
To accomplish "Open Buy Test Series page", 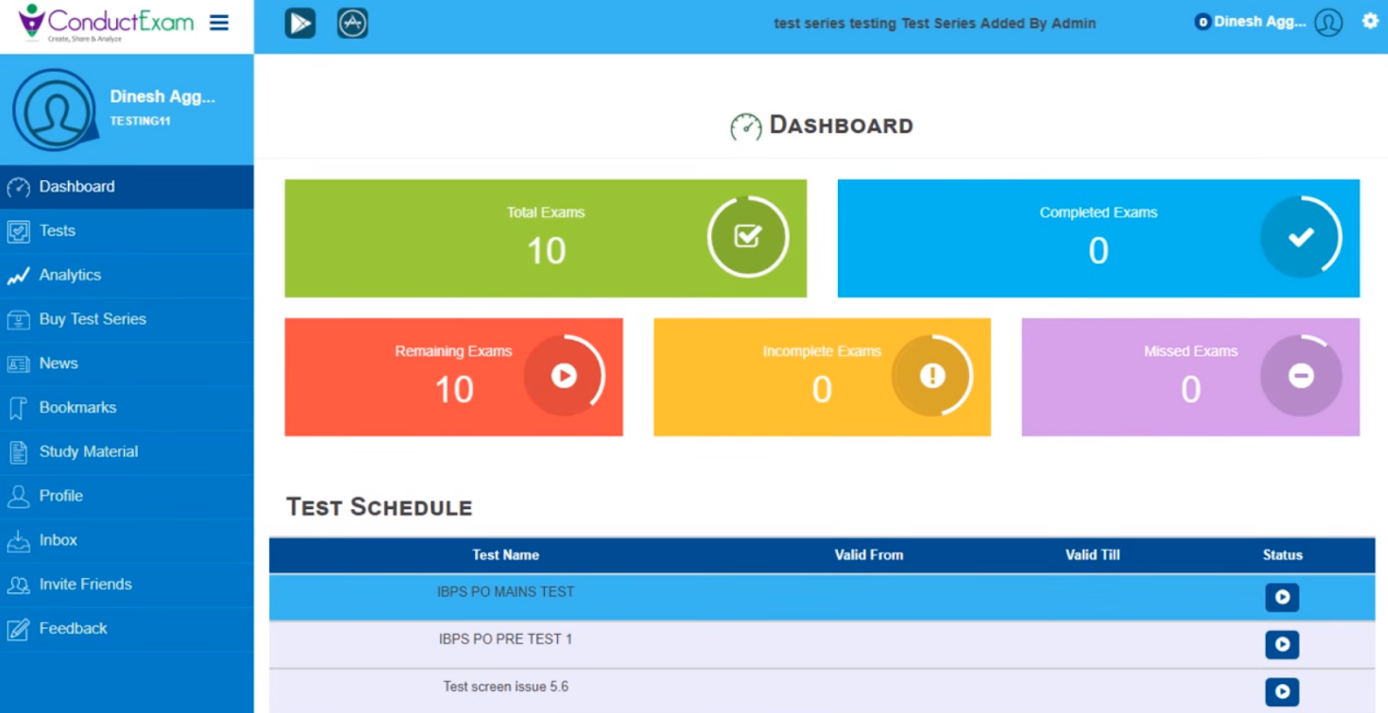I will point(92,319).
